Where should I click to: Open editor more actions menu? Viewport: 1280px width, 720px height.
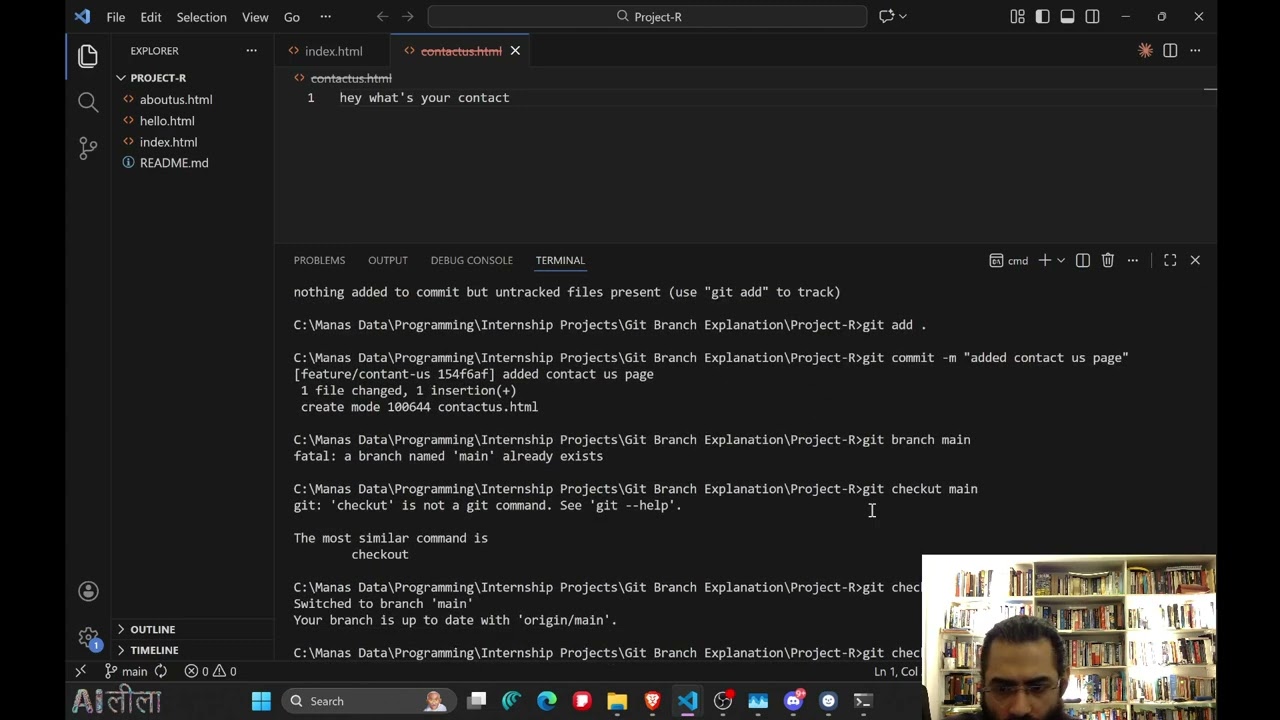(x=1195, y=50)
